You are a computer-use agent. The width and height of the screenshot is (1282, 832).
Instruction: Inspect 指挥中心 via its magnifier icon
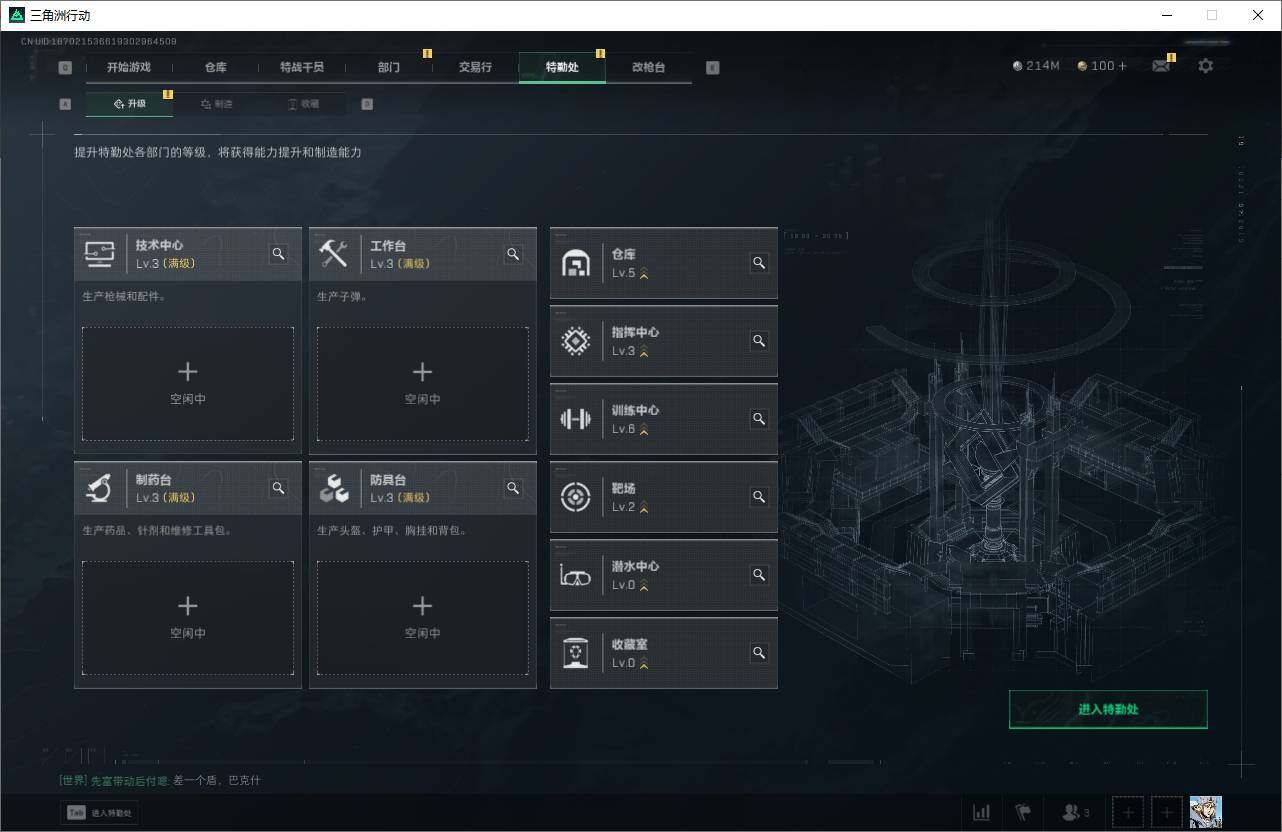coord(759,341)
